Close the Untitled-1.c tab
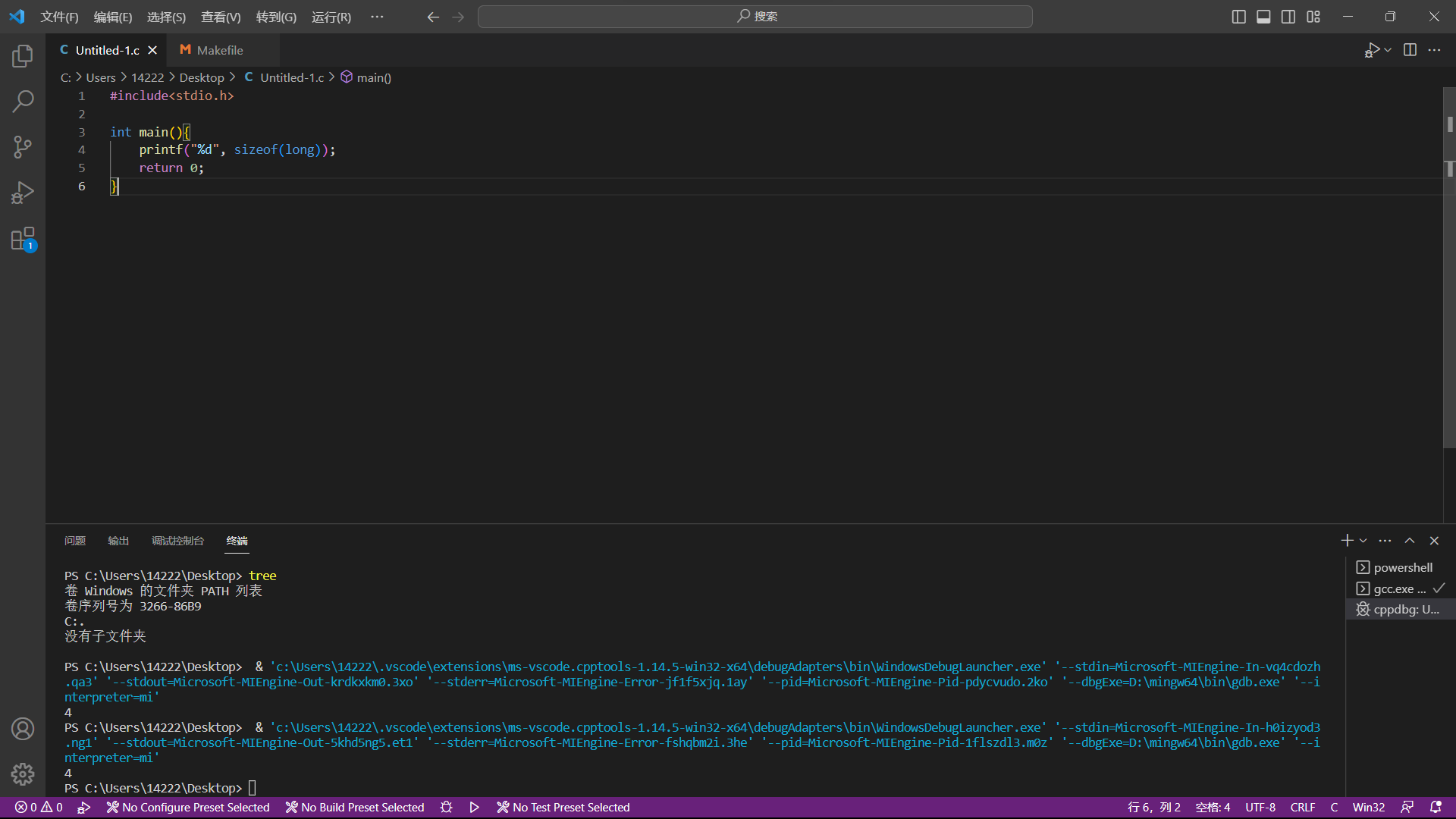Viewport: 1456px width, 819px height. (x=152, y=50)
